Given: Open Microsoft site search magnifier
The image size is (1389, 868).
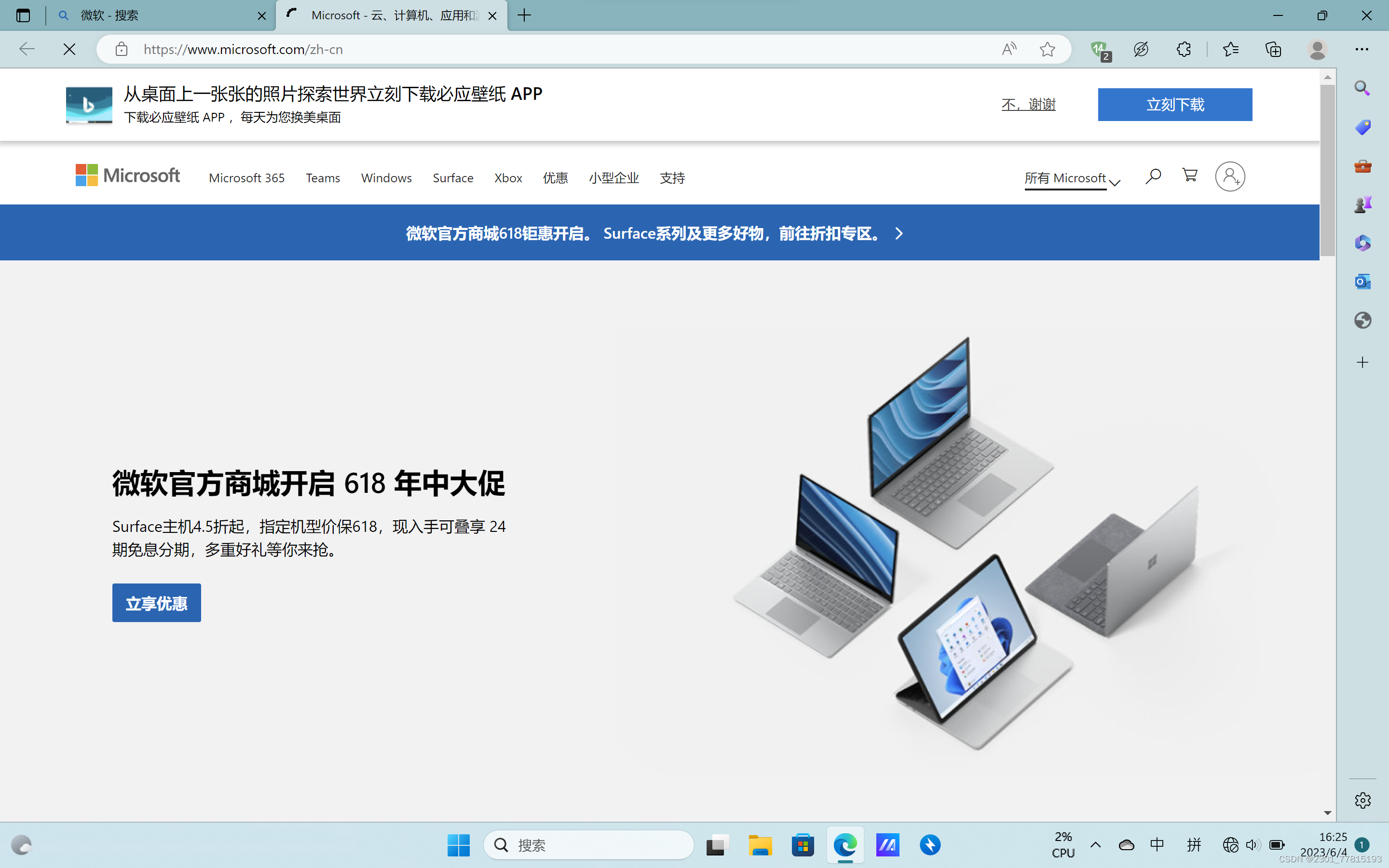Looking at the screenshot, I should tap(1153, 176).
